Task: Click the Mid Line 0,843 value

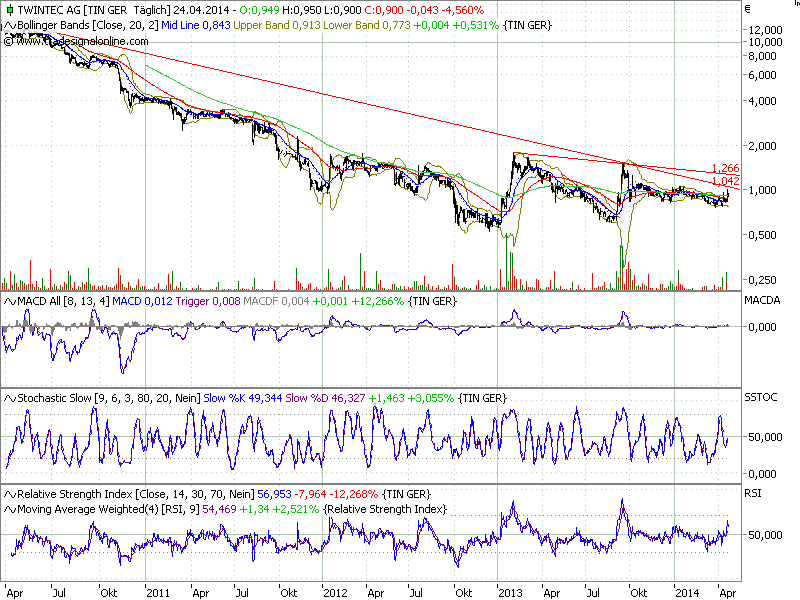Action: pyautogui.click(x=196, y=26)
